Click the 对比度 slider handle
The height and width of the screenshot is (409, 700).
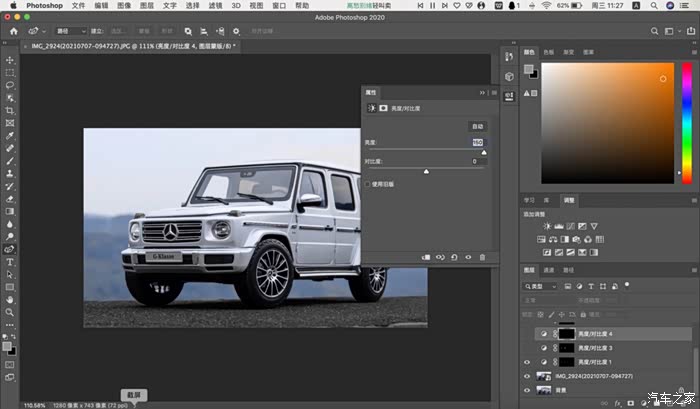tap(426, 172)
